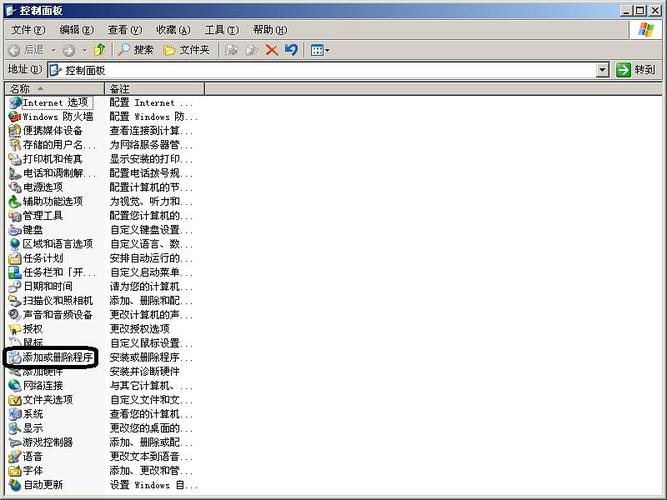The height and width of the screenshot is (500, 667).
Task: Select the 键盘 keyboard icon
Action: coord(15,230)
